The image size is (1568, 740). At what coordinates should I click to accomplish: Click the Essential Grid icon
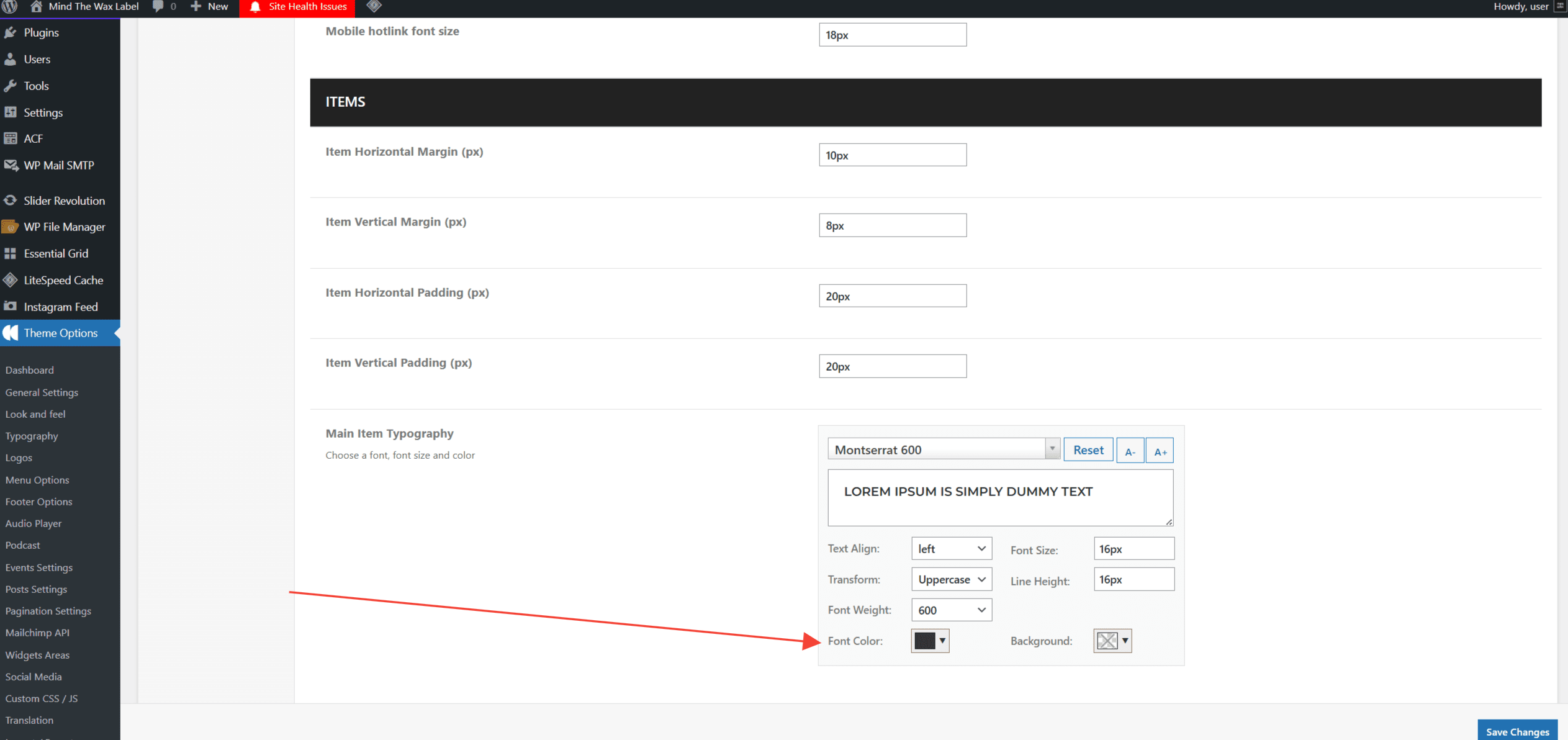click(10, 253)
